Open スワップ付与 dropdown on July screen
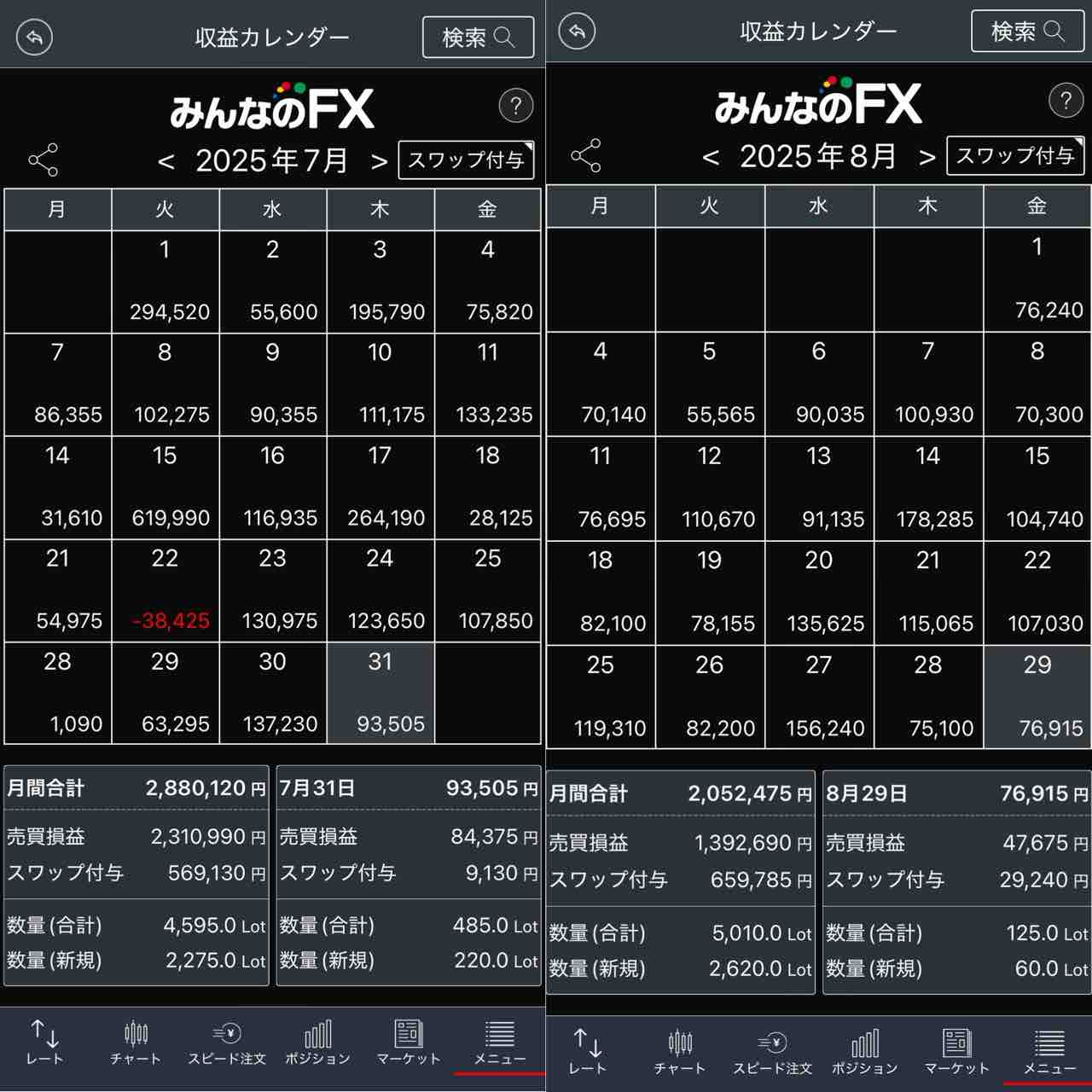 [466, 160]
